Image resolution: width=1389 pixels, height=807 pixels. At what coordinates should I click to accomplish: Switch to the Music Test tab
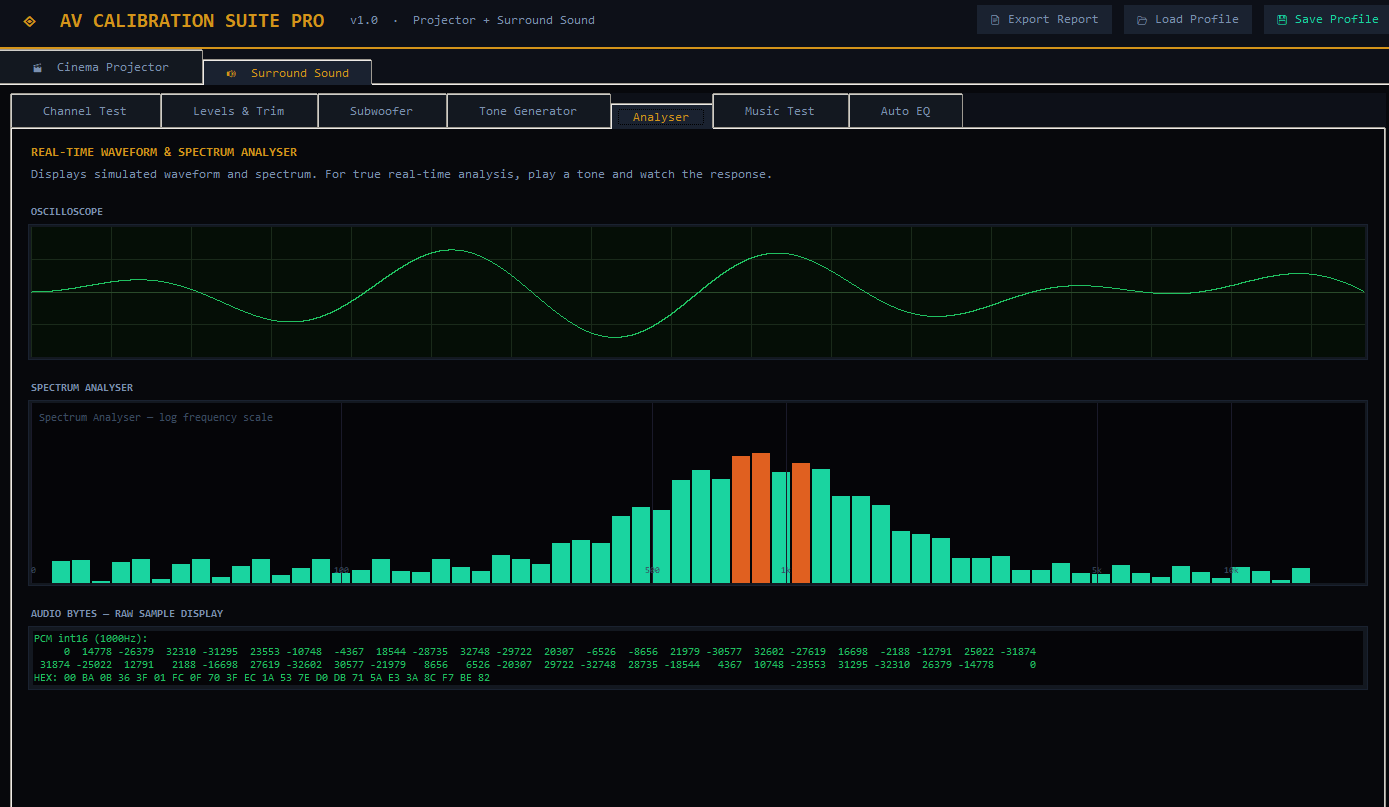coord(780,111)
